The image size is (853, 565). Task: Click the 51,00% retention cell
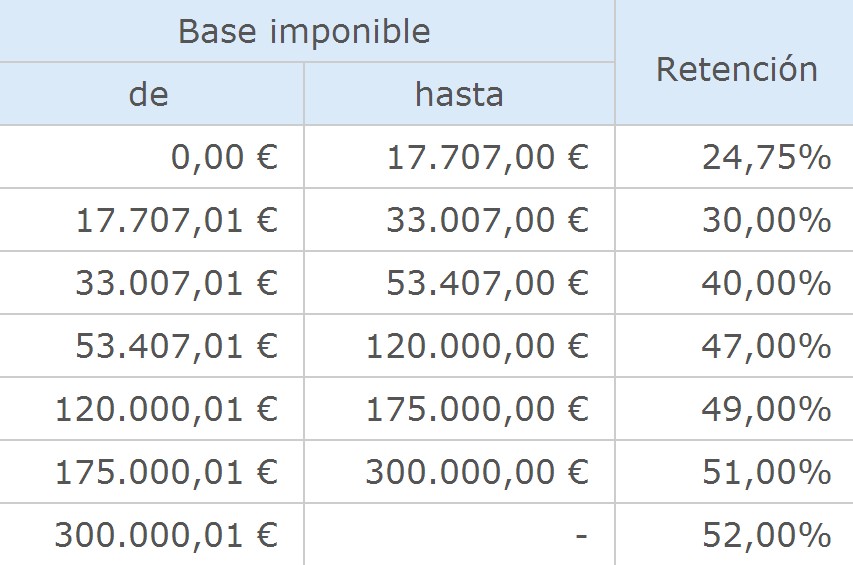(766, 472)
